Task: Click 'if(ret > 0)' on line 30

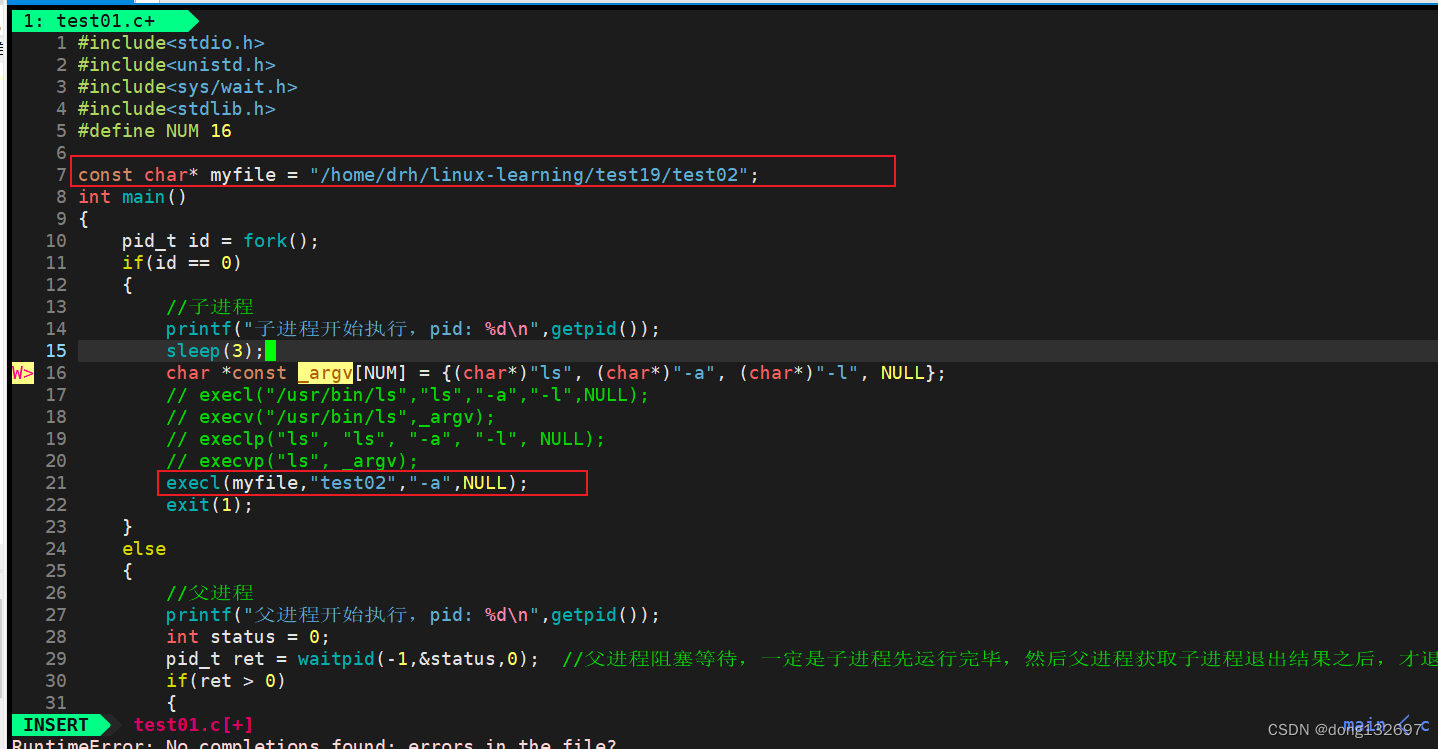Action: (x=226, y=681)
